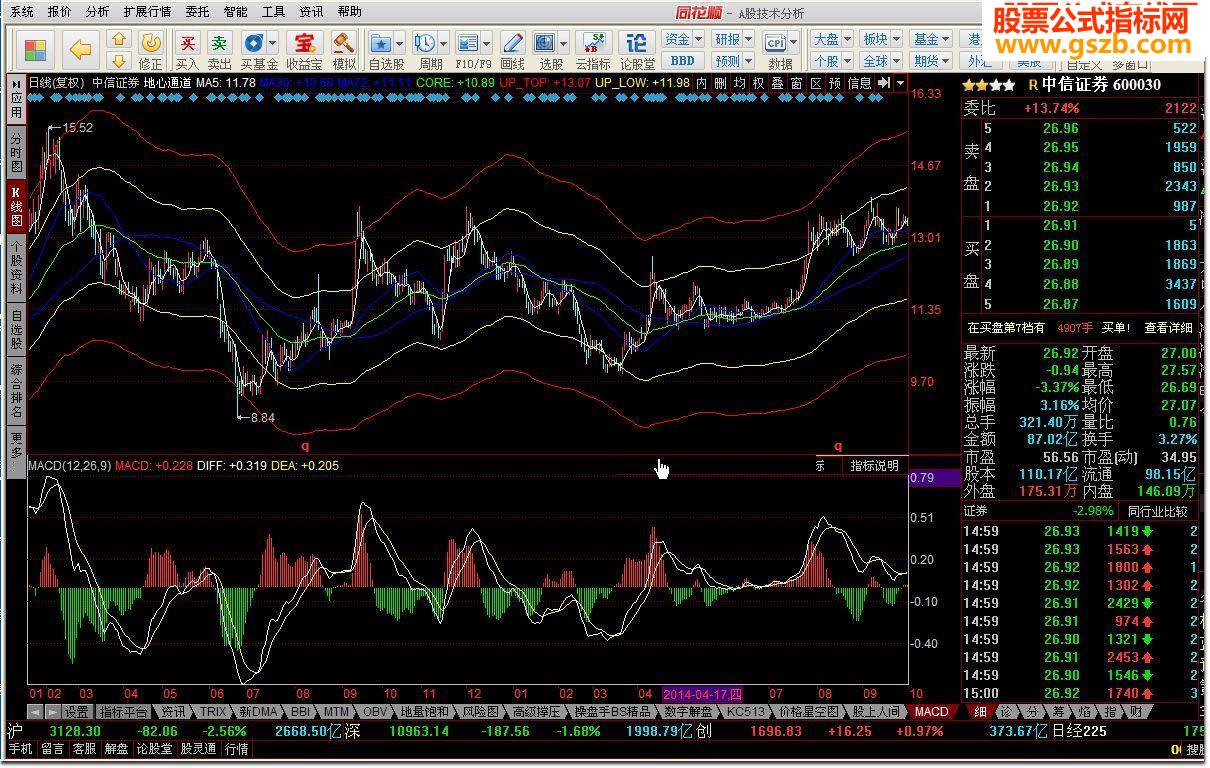
Task: Switch to the 综合排名 side tab
Action: pos(16,391)
